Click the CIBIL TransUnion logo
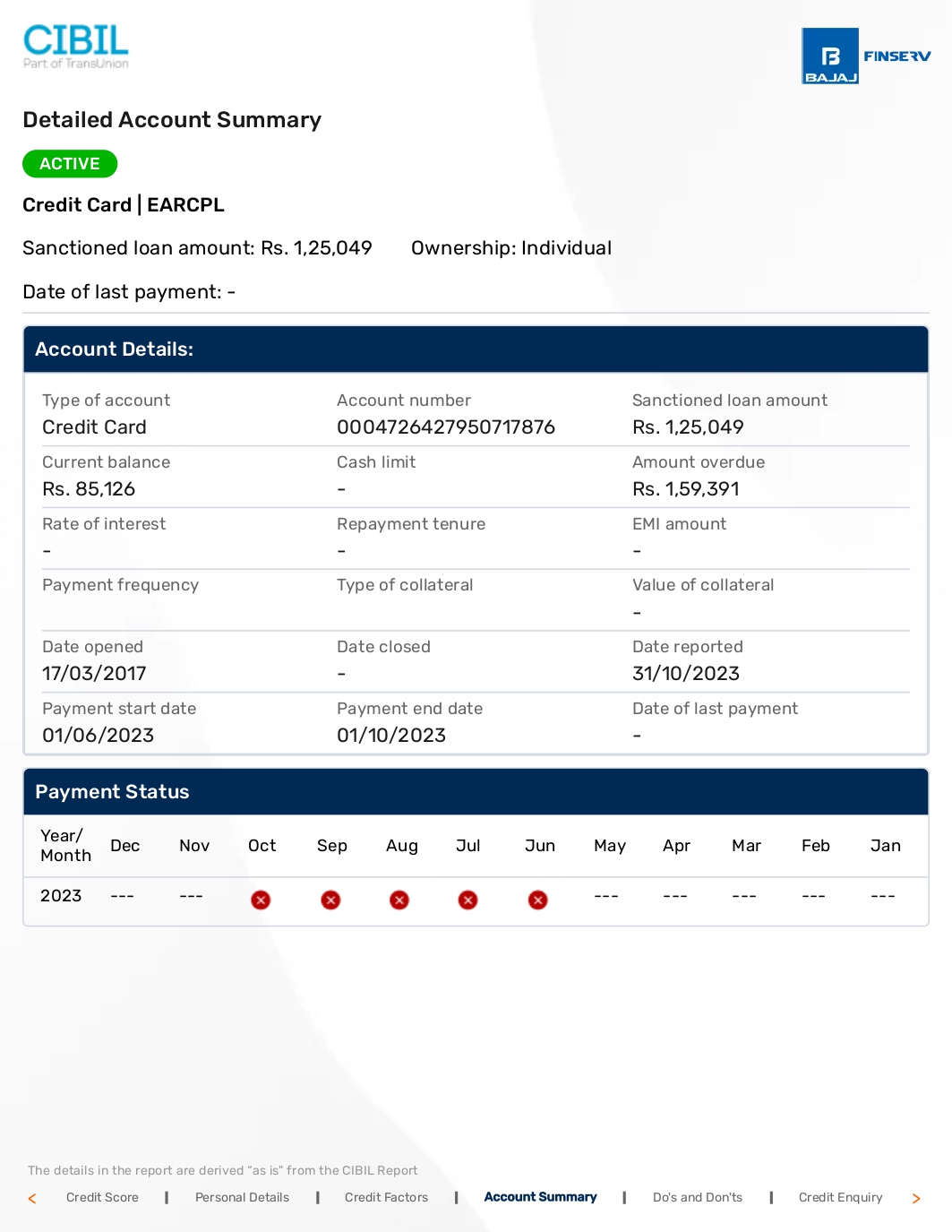Image resolution: width=952 pixels, height=1232 pixels. 76,46
